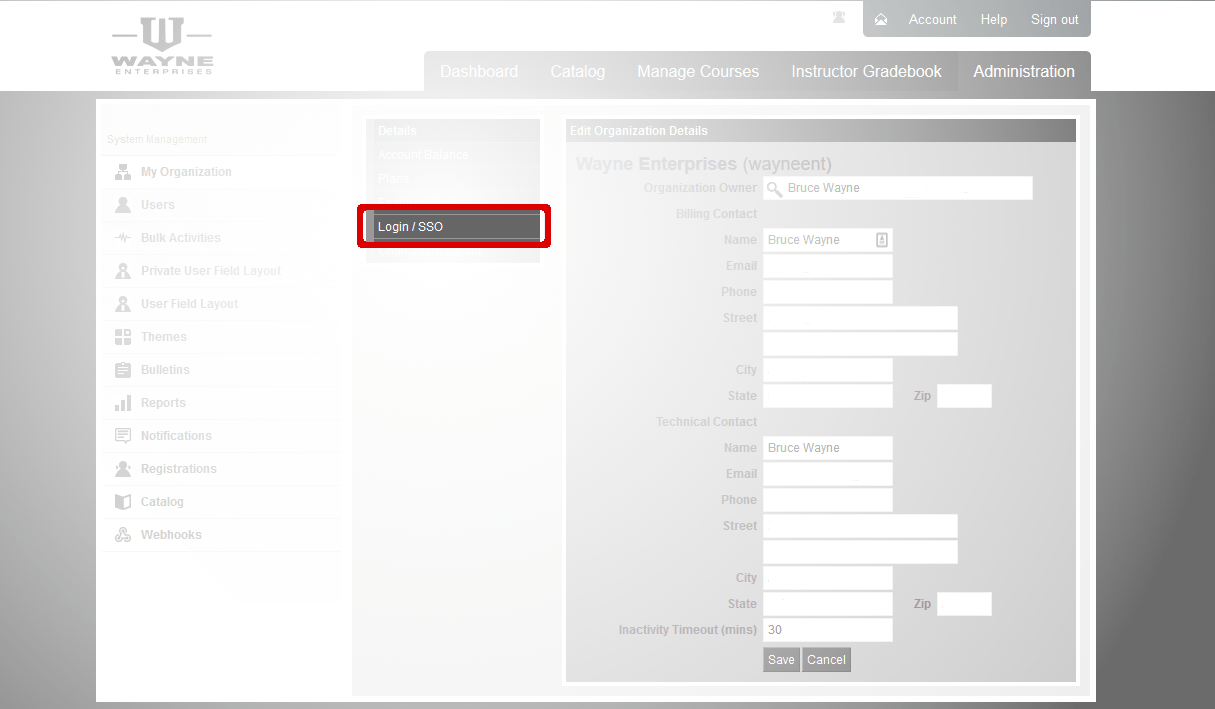View the Reports section
The height and width of the screenshot is (709, 1215).
[x=165, y=402]
